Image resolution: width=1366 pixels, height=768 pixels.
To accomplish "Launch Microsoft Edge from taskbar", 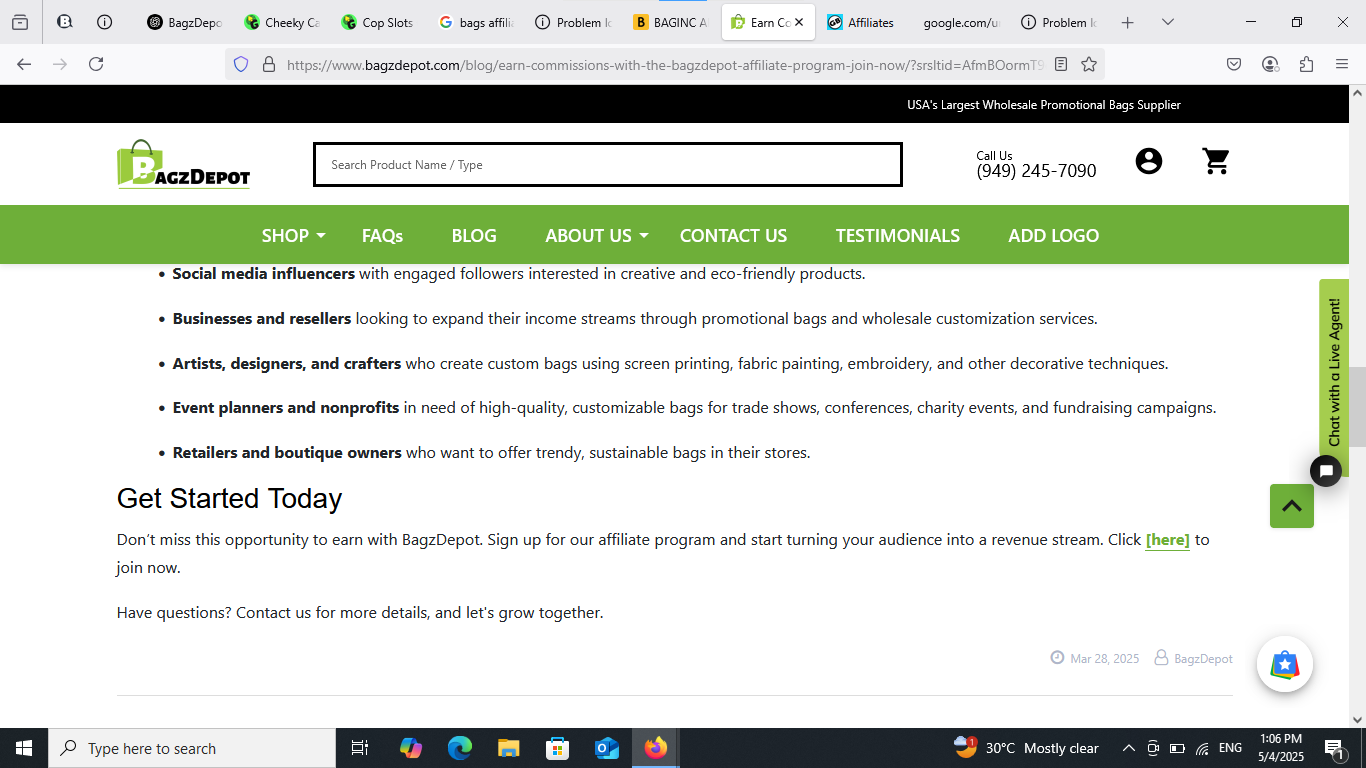I will [x=460, y=748].
